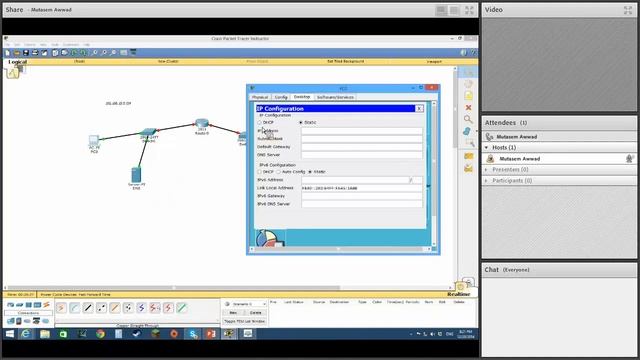Click the 2960 switch device on the canvas
The width and height of the screenshot is (640, 360).
click(x=148, y=132)
